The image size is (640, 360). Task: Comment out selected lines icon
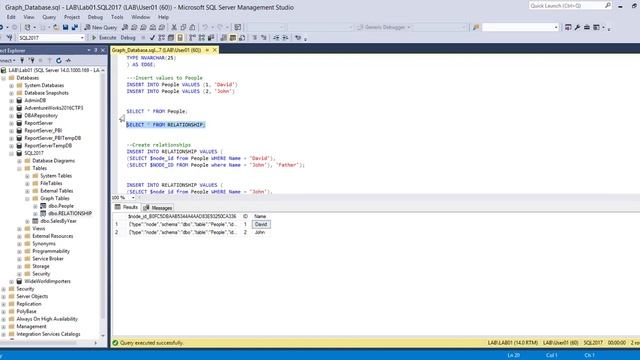[x=254, y=38]
